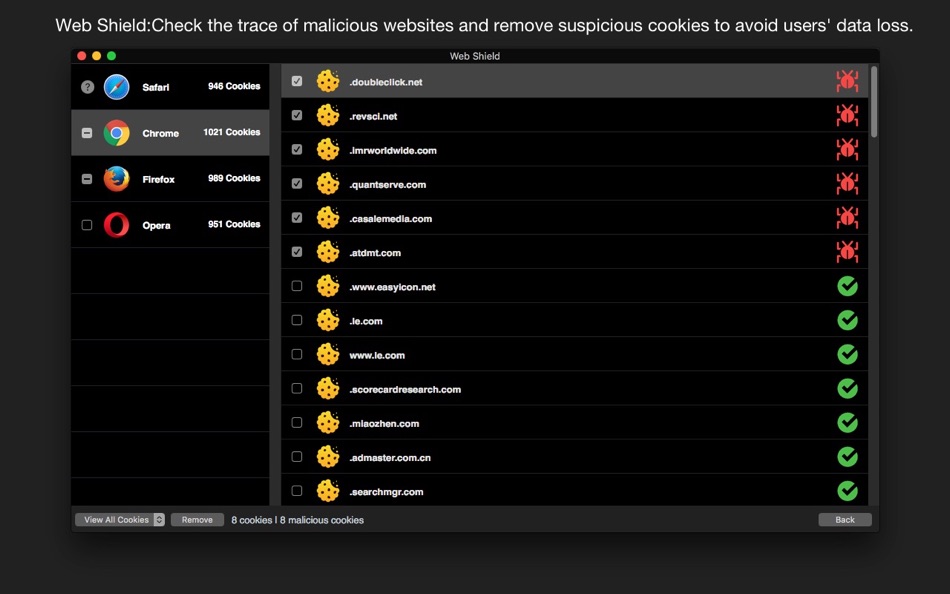Select the "989 Cookies" Firefox count

pyautogui.click(x=234, y=178)
